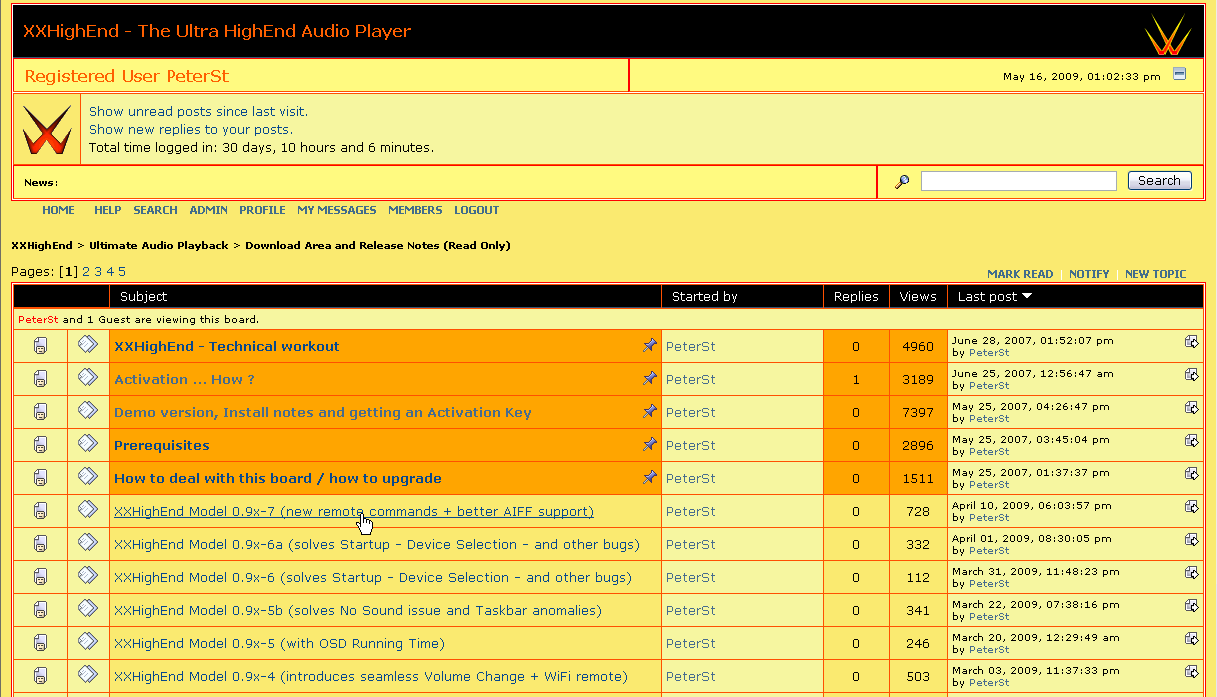Click the search input field
The image size is (1217, 697).
tap(1018, 181)
